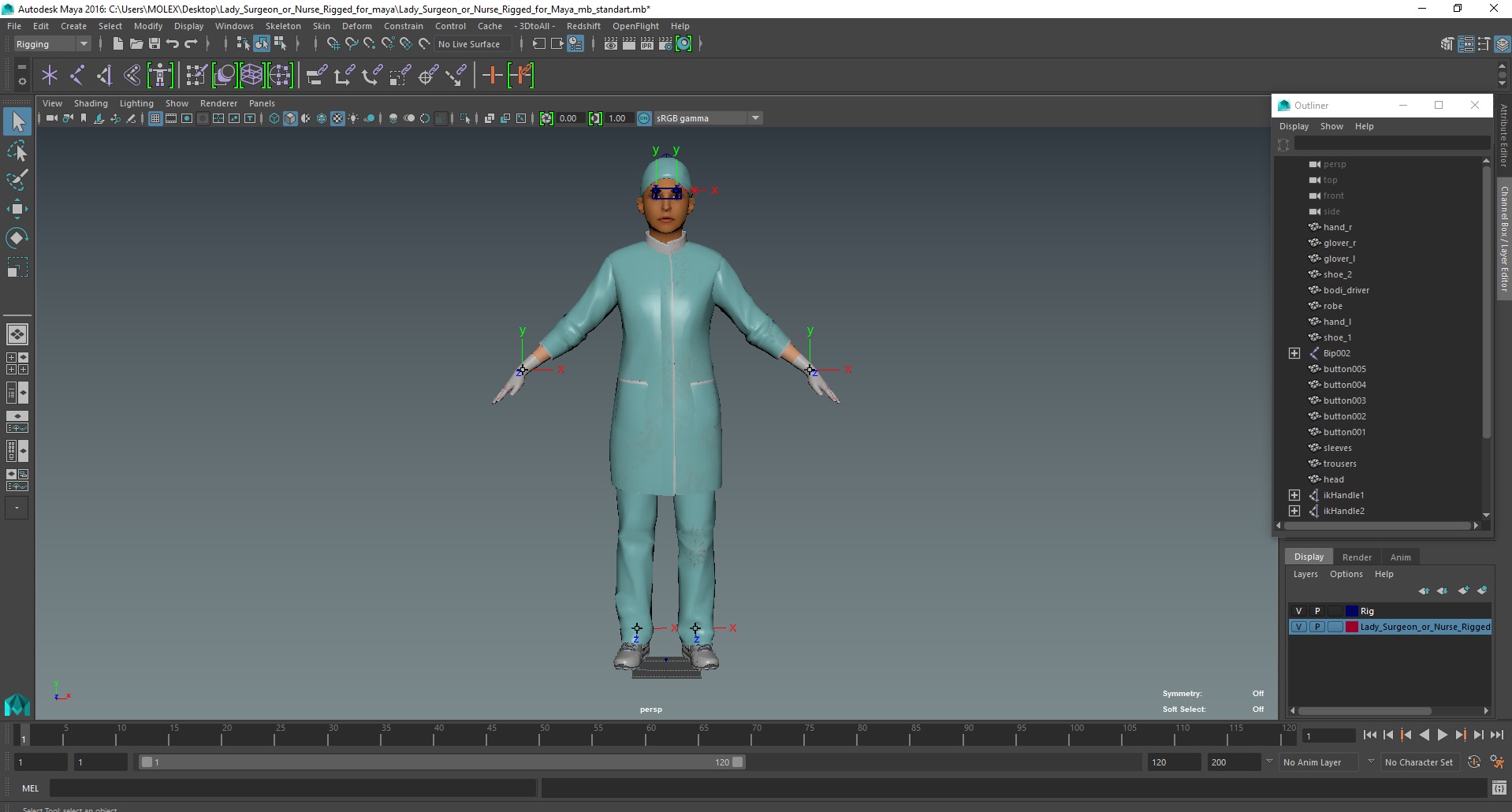This screenshot has width=1512, height=812.
Task: Undo the last action
Action: click(x=173, y=44)
